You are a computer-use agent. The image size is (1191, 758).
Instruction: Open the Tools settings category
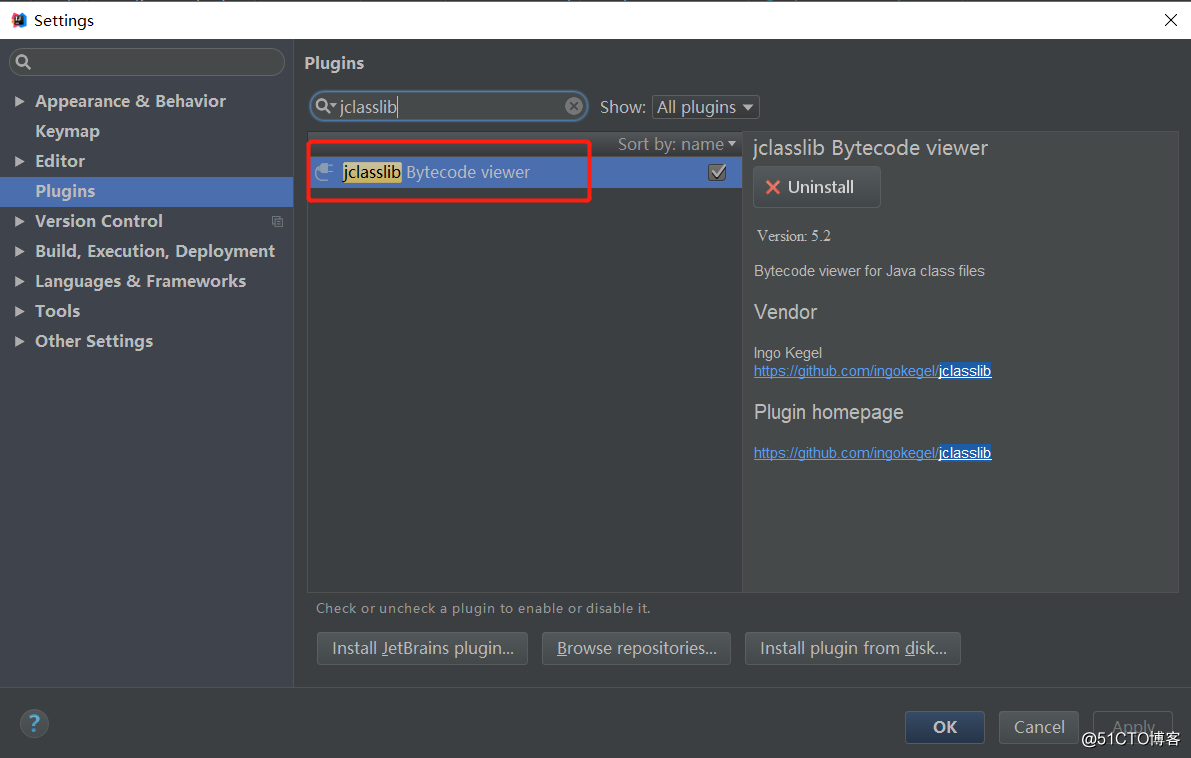coord(58,311)
